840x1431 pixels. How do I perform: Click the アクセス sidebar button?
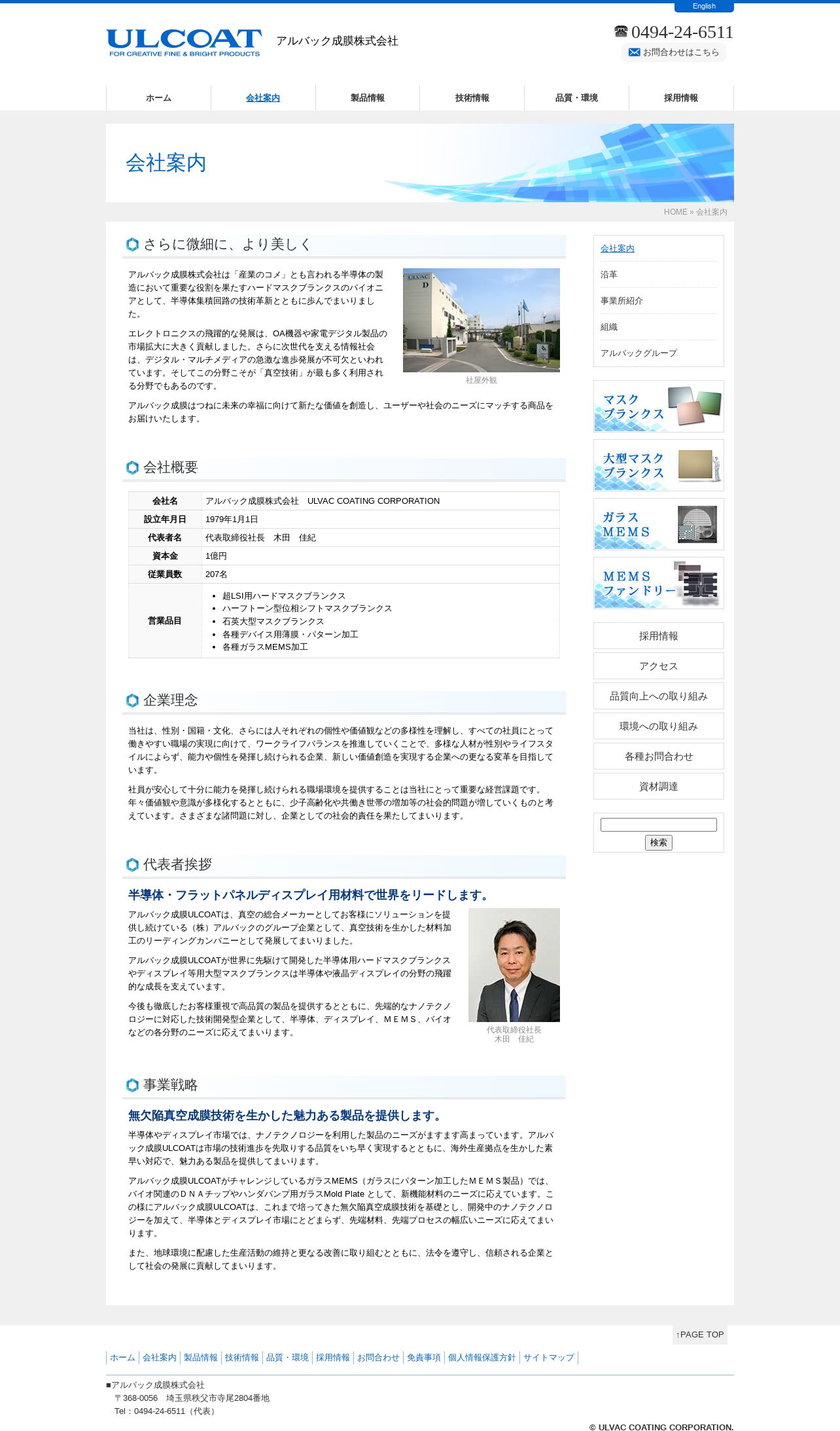pos(659,666)
